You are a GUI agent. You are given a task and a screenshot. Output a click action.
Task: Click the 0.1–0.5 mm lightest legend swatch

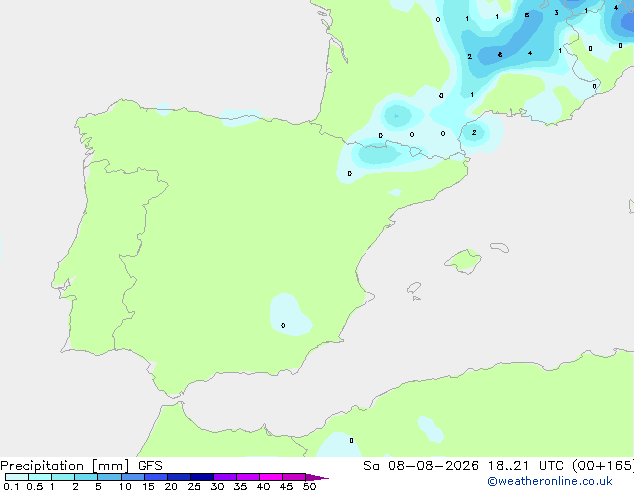point(17,477)
